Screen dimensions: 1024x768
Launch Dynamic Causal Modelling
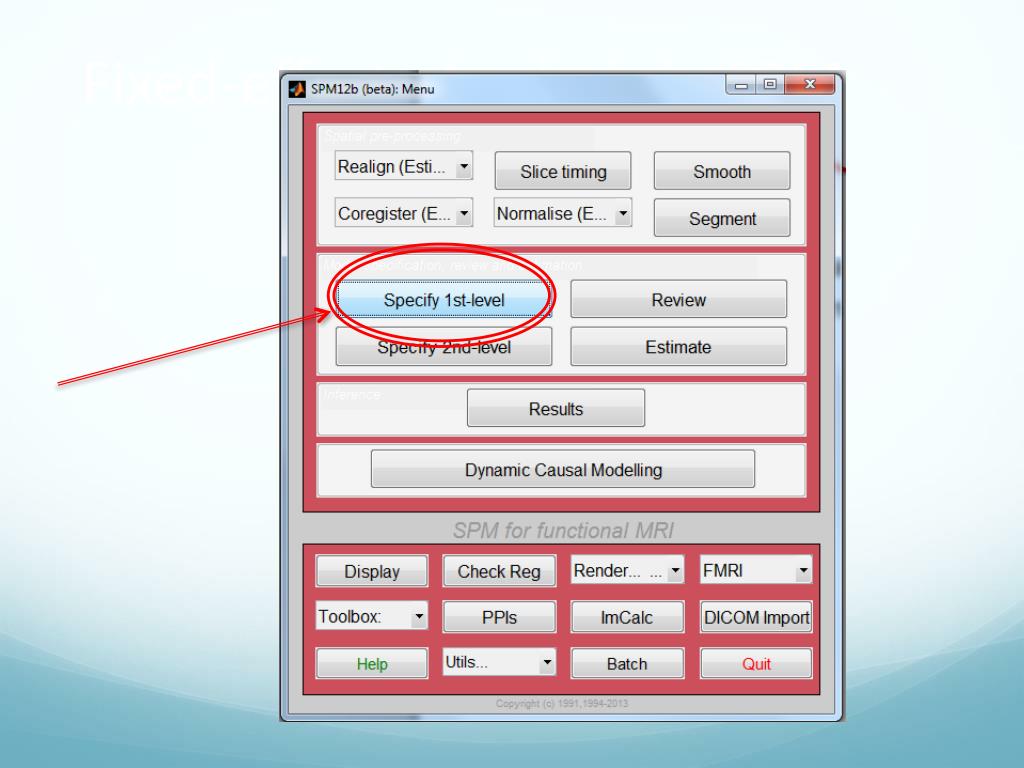pyautogui.click(x=563, y=470)
